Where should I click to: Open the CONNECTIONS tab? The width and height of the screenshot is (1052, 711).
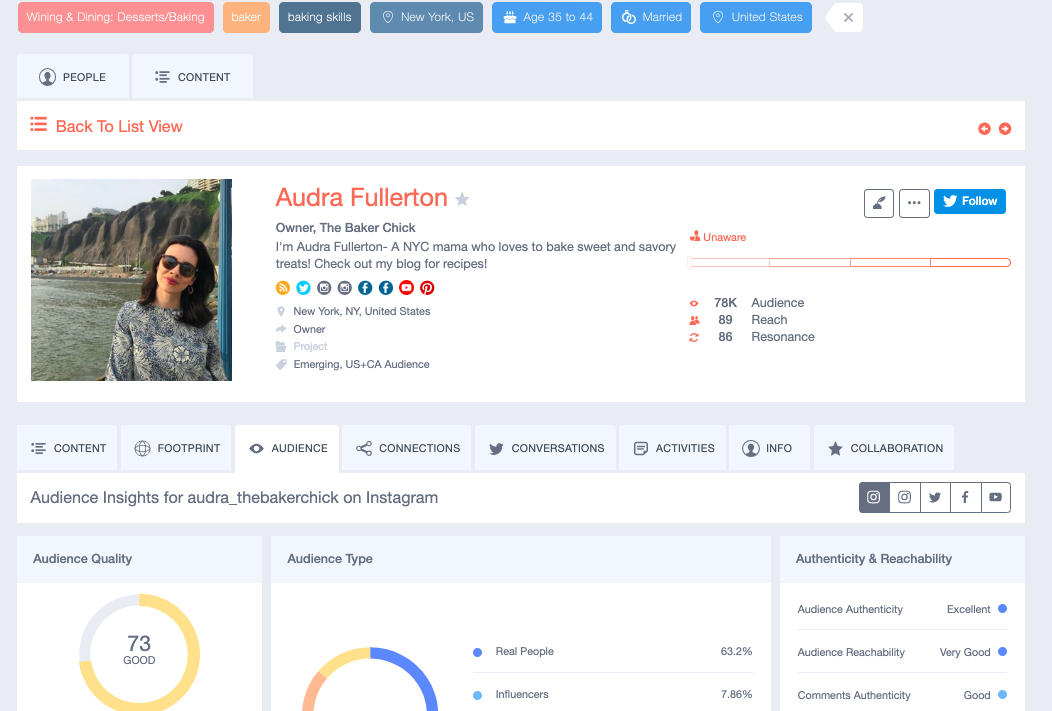click(x=407, y=448)
